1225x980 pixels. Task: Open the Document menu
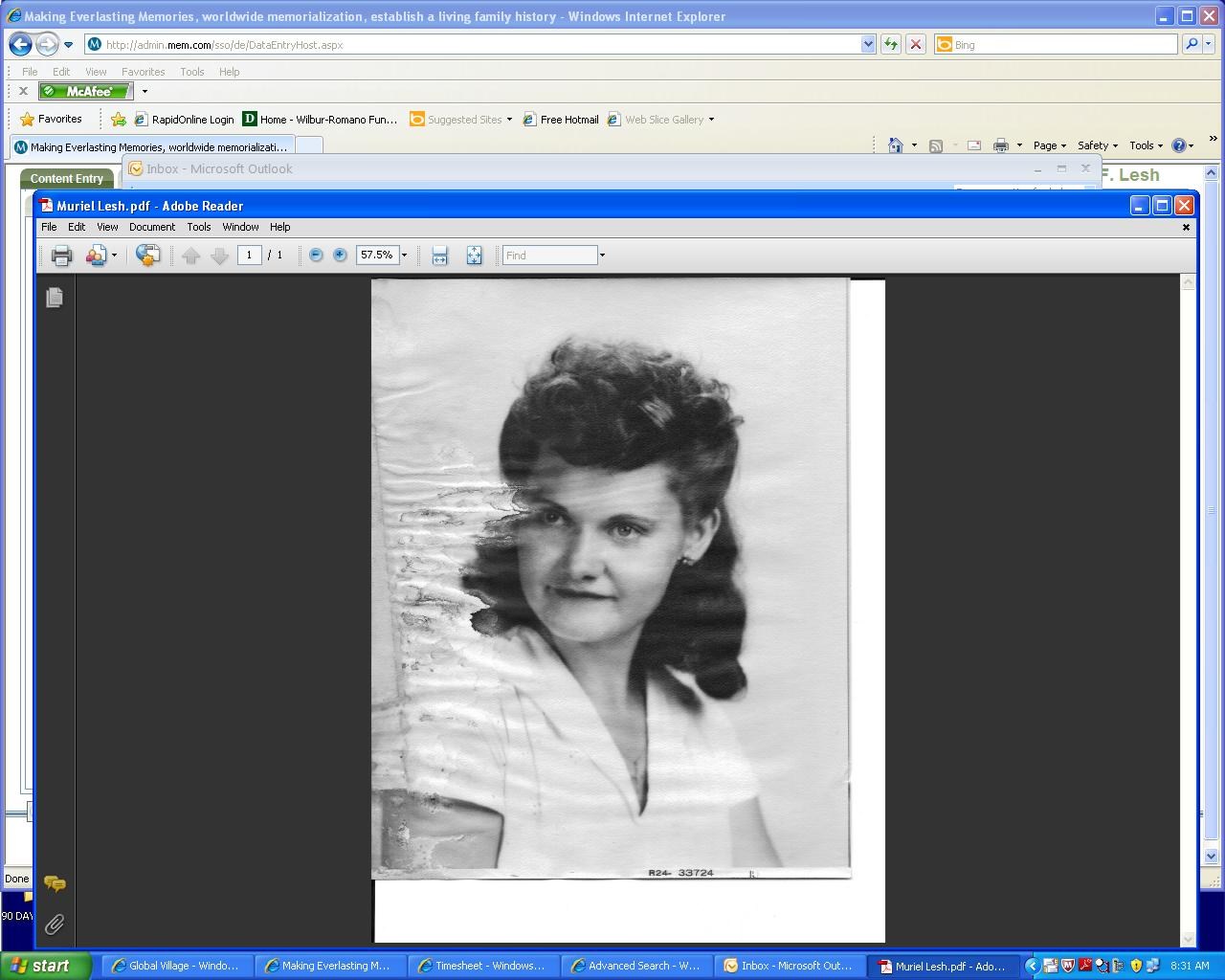151,227
